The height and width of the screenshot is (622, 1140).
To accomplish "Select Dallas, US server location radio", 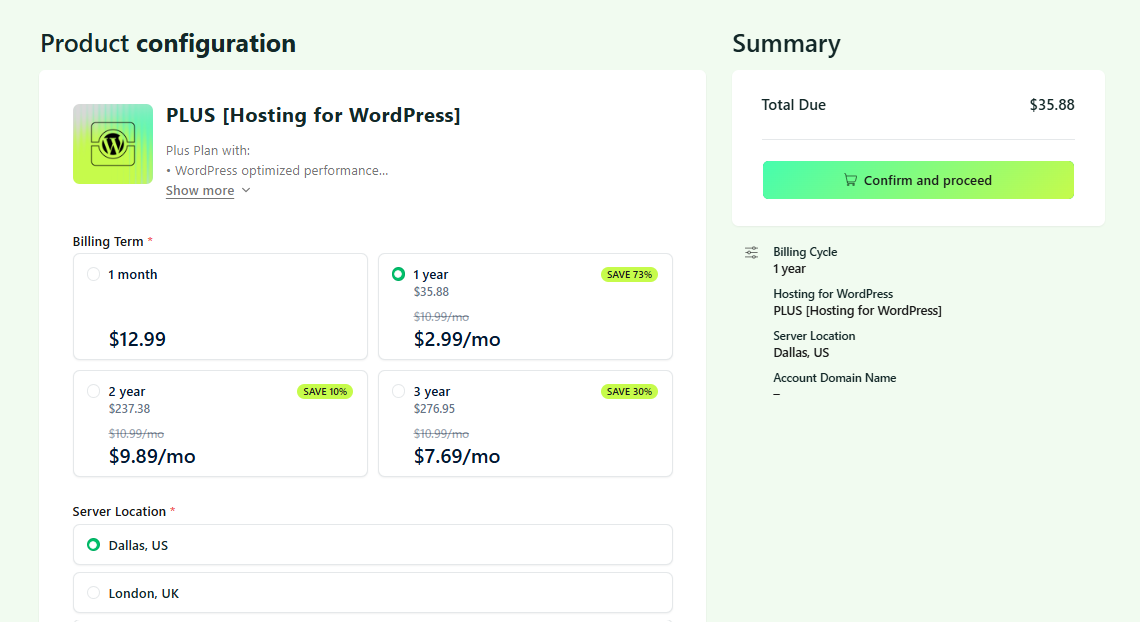I will [93, 544].
